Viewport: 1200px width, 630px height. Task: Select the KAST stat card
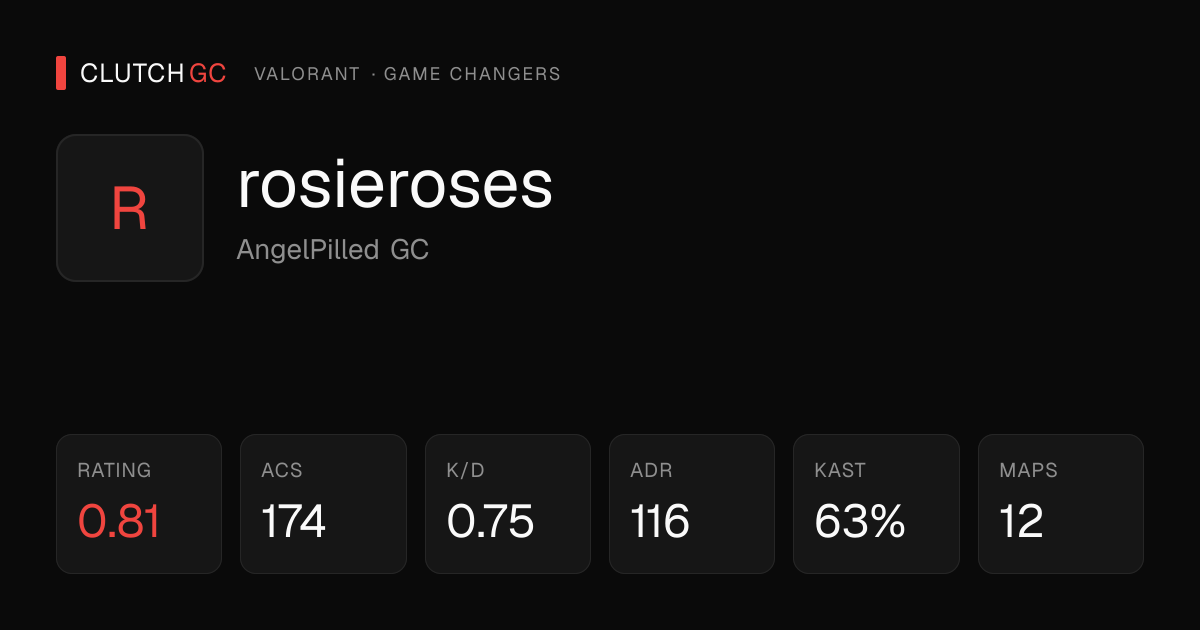click(876, 504)
